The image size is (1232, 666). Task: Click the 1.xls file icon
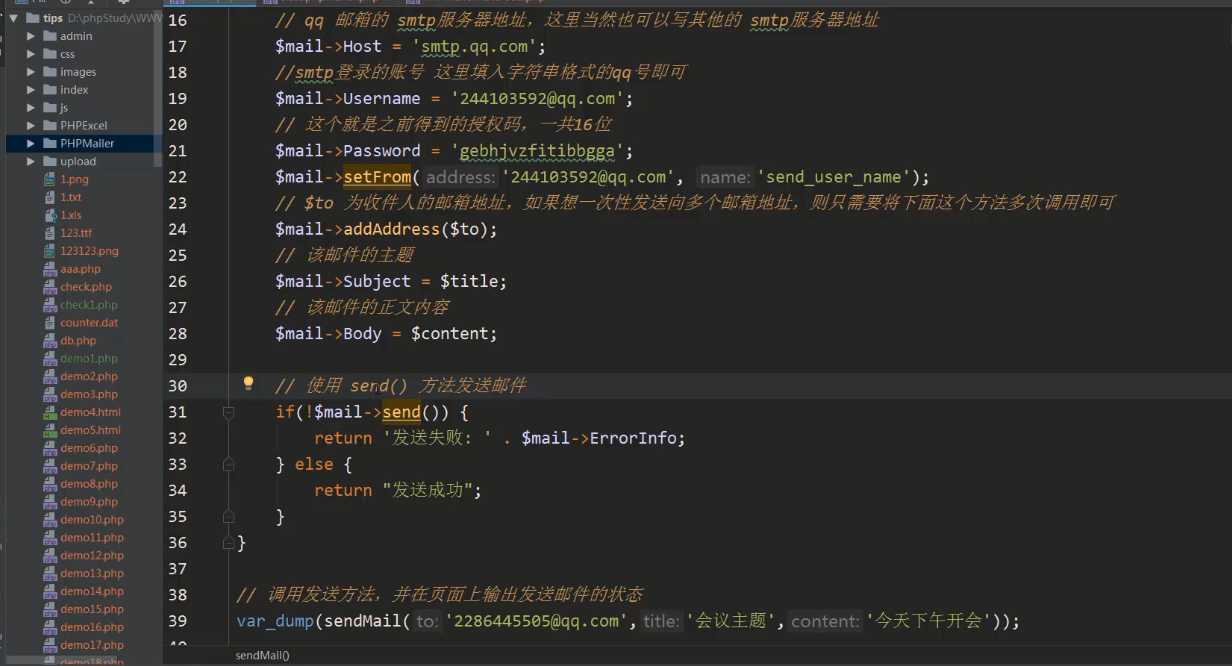pyautogui.click(x=50, y=215)
